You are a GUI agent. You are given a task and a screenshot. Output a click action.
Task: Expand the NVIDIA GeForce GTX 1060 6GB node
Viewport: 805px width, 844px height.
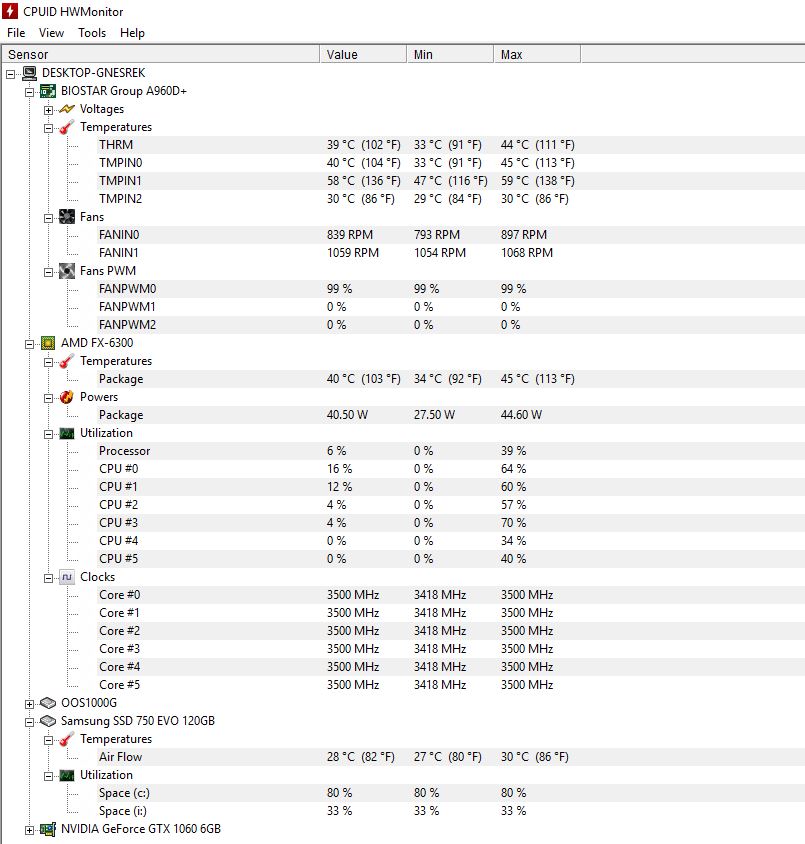coord(30,831)
